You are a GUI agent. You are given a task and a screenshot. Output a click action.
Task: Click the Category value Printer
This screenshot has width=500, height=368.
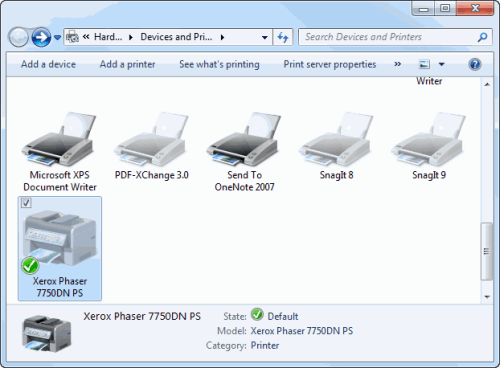[265, 346]
